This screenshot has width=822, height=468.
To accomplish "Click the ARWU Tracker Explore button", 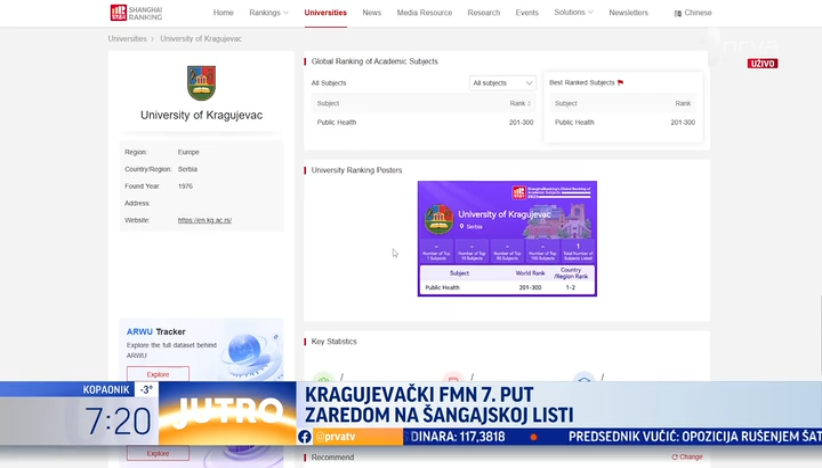I will (158, 374).
